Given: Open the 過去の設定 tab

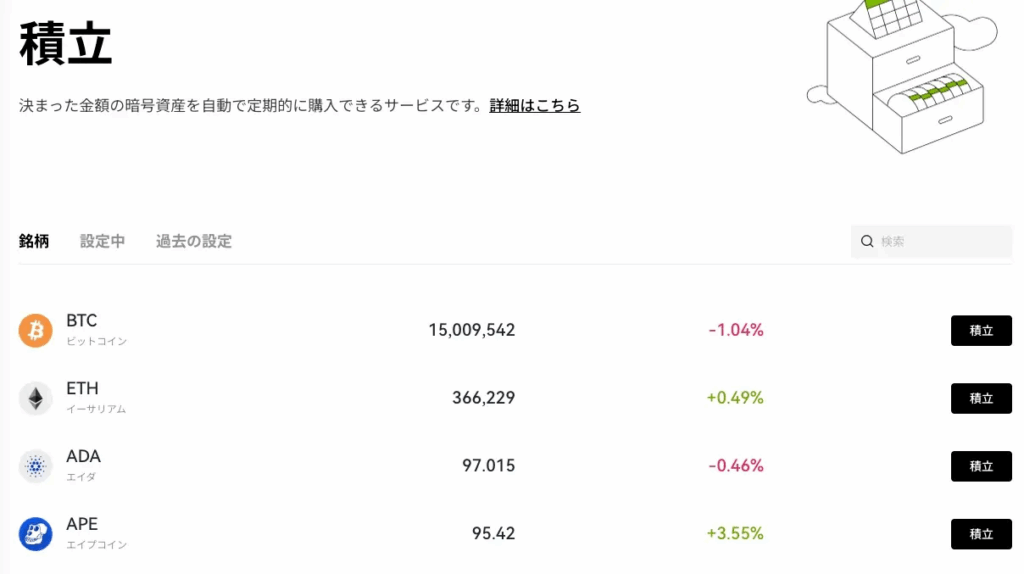Looking at the screenshot, I should pyautogui.click(x=194, y=242).
